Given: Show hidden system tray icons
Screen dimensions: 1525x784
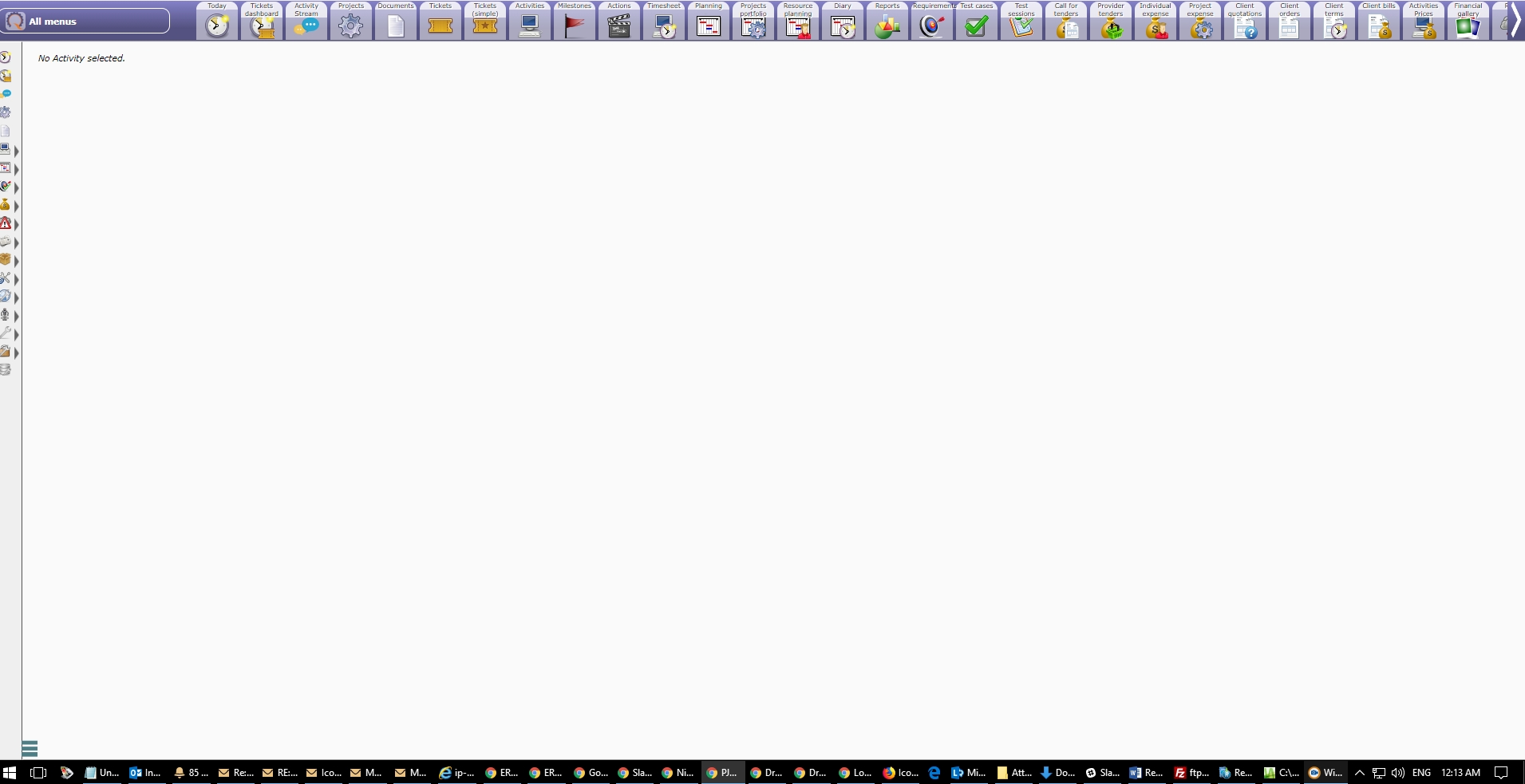Looking at the screenshot, I should (x=1360, y=773).
